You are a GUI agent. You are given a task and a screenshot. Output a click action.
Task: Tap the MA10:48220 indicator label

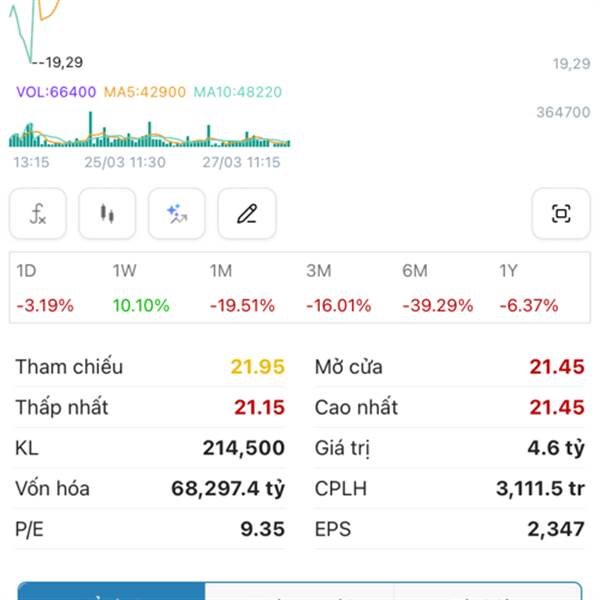point(238,92)
